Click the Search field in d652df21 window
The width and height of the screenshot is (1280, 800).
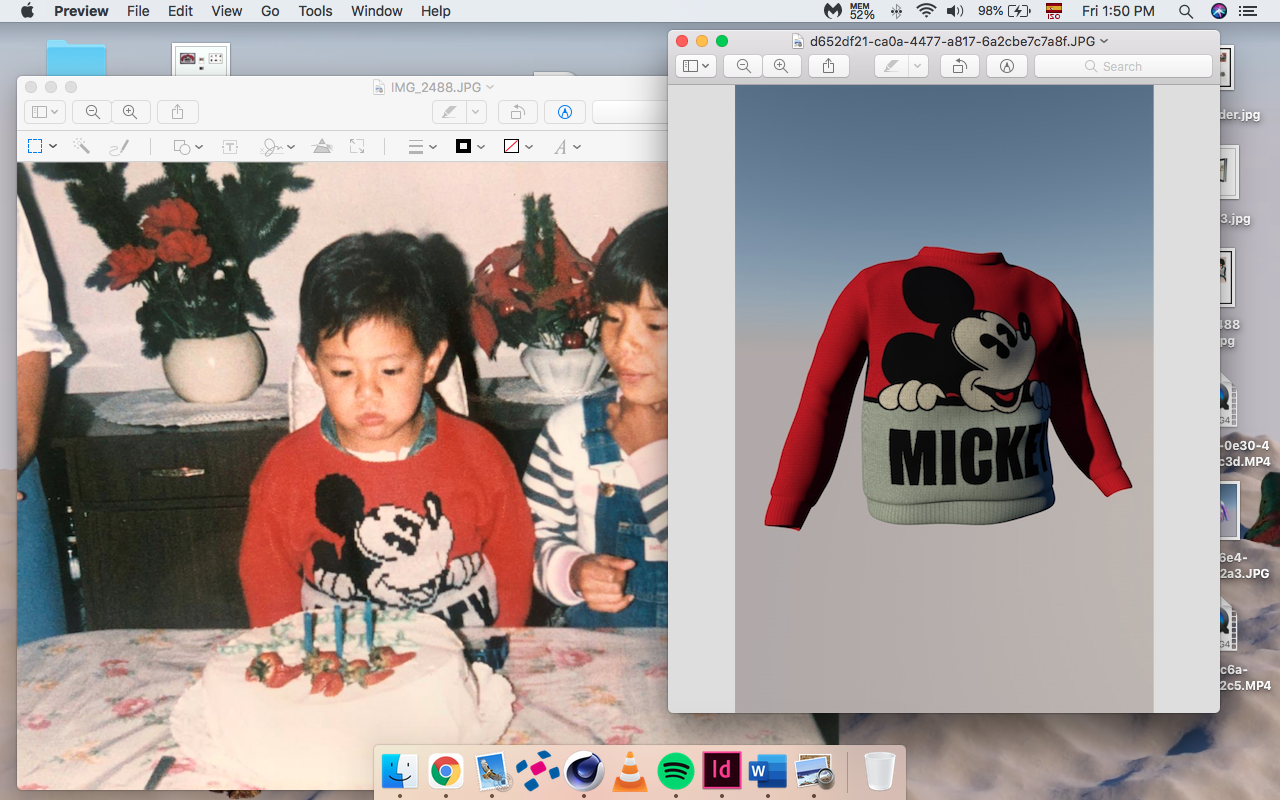click(x=1123, y=66)
